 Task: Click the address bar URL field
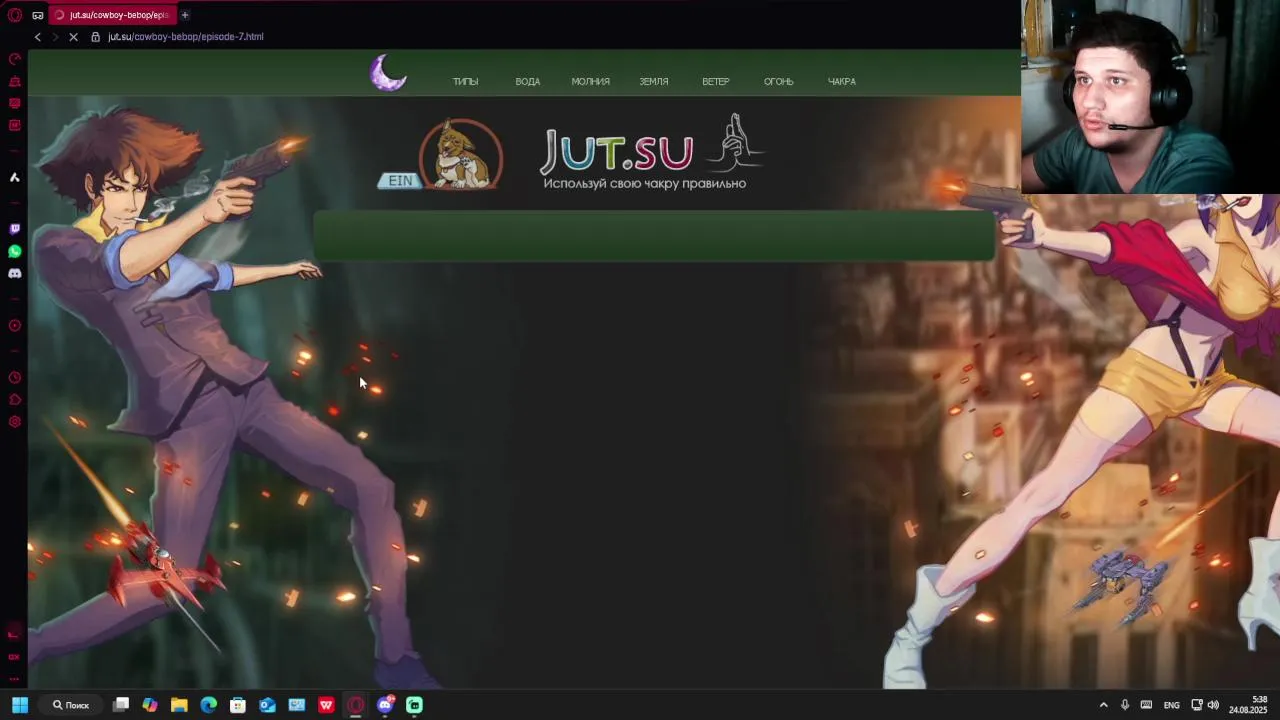(x=185, y=37)
